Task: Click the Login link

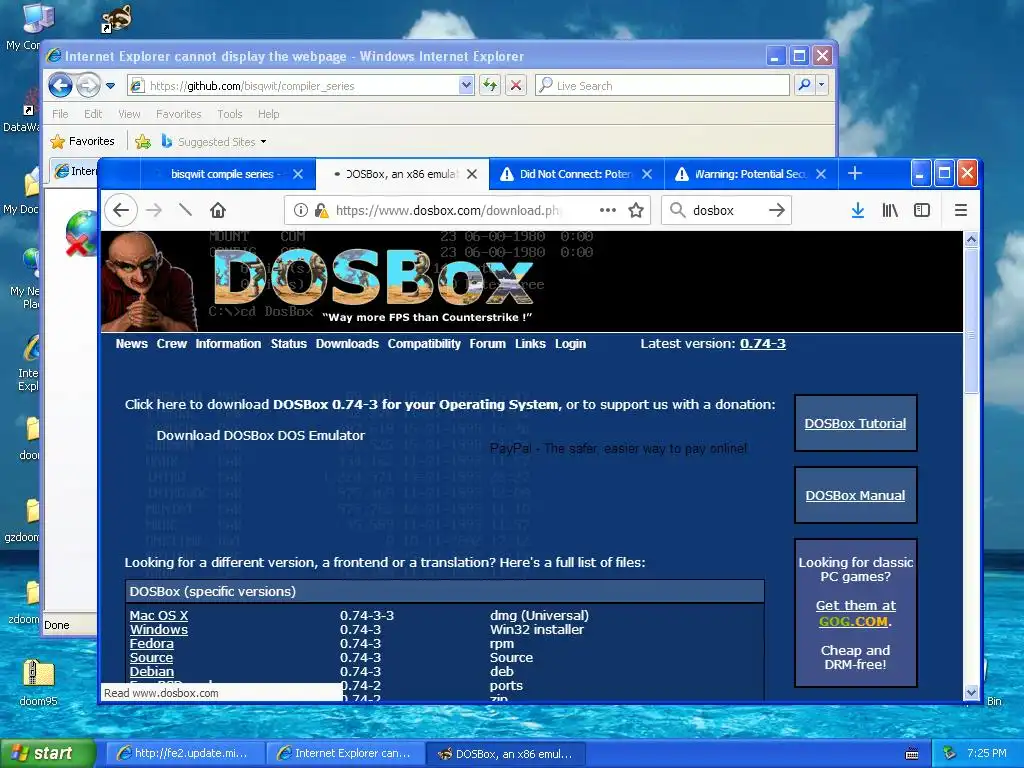Action: (x=570, y=344)
